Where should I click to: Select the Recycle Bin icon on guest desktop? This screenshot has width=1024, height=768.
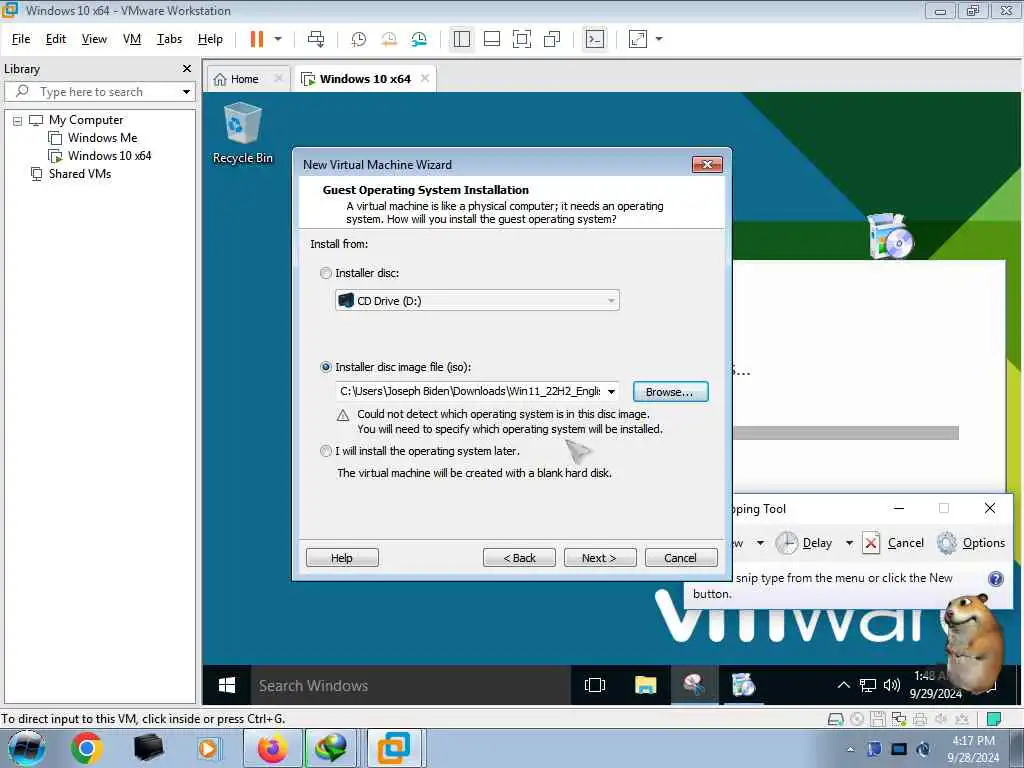coord(243,133)
